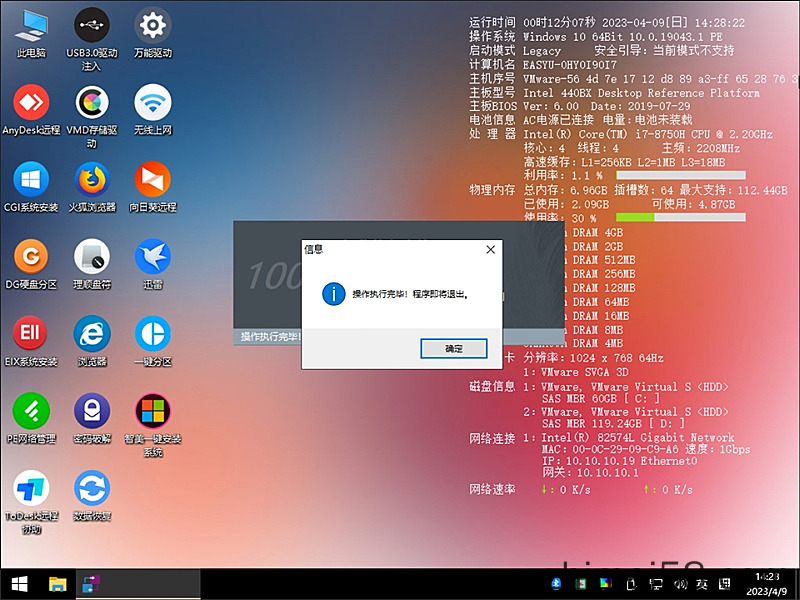Open the 此电脑 desktop icon
Viewport: 800px width, 600px height.
pos(31,33)
